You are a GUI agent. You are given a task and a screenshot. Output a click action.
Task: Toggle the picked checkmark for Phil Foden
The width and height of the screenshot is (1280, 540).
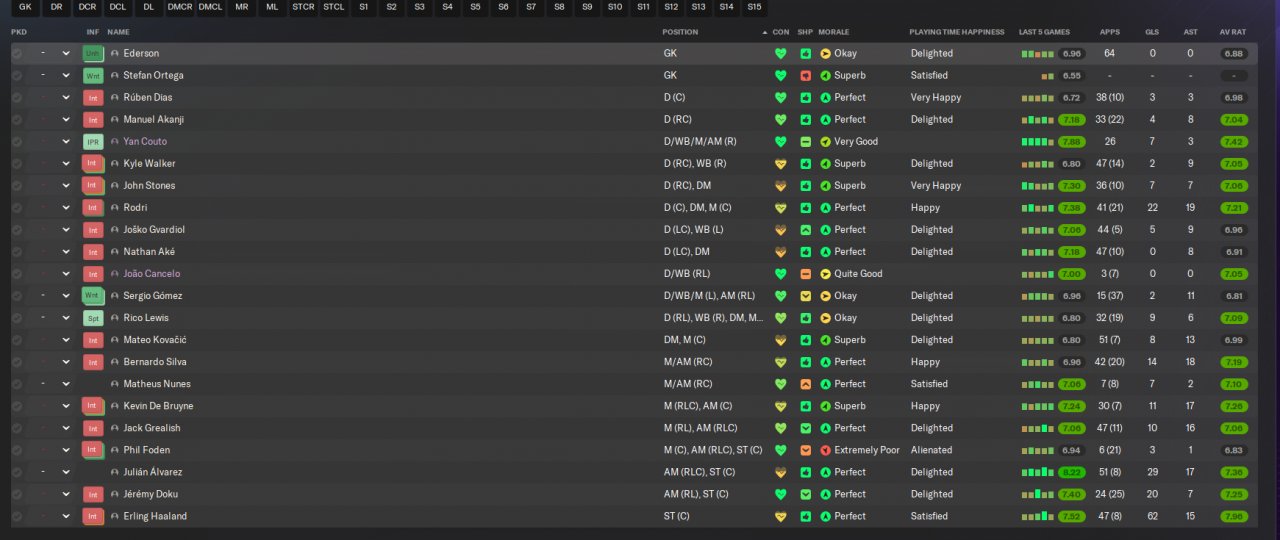(x=17, y=450)
